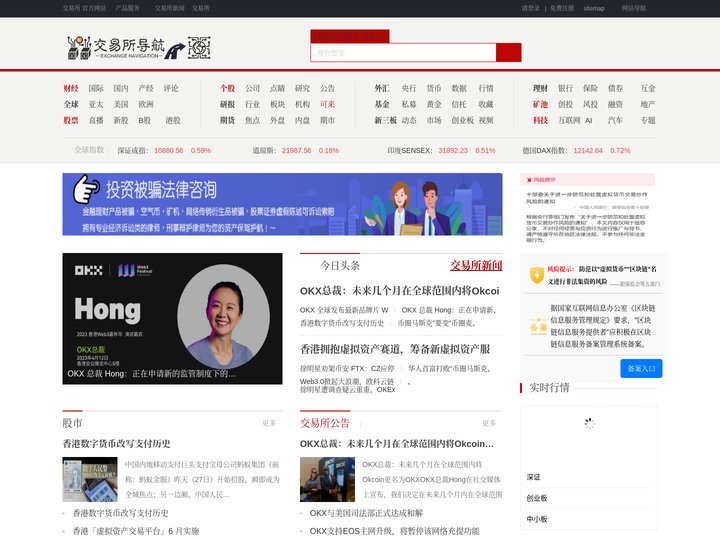Click 更多 next to 交易所公告 heading
Image resolution: width=720 pixels, height=540 pixels.
click(489, 423)
